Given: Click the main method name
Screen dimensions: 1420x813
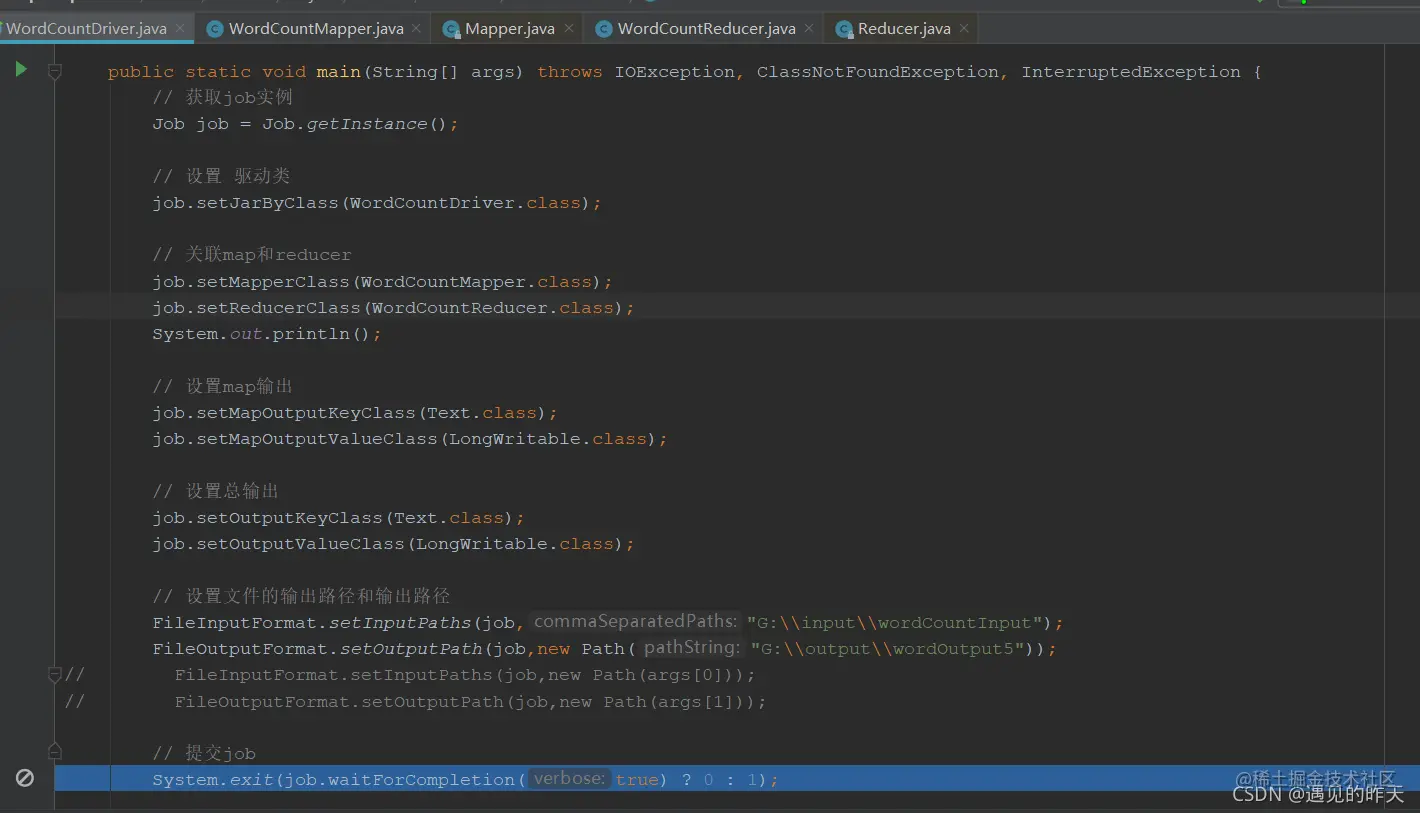Looking at the screenshot, I should click(x=338, y=72).
